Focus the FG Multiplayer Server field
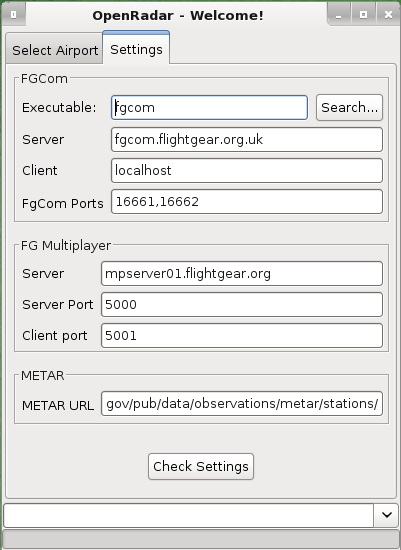401x550 pixels. tap(242, 274)
